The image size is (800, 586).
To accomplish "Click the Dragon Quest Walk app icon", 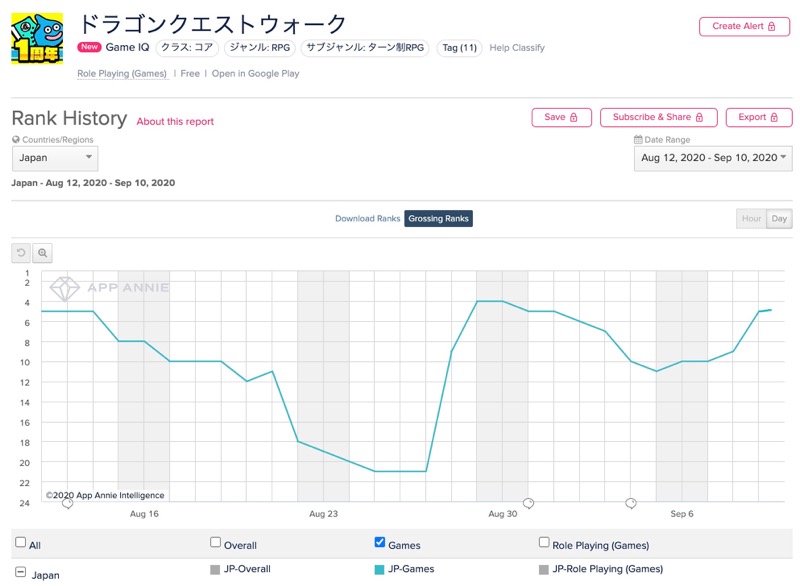I will pos(37,39).
